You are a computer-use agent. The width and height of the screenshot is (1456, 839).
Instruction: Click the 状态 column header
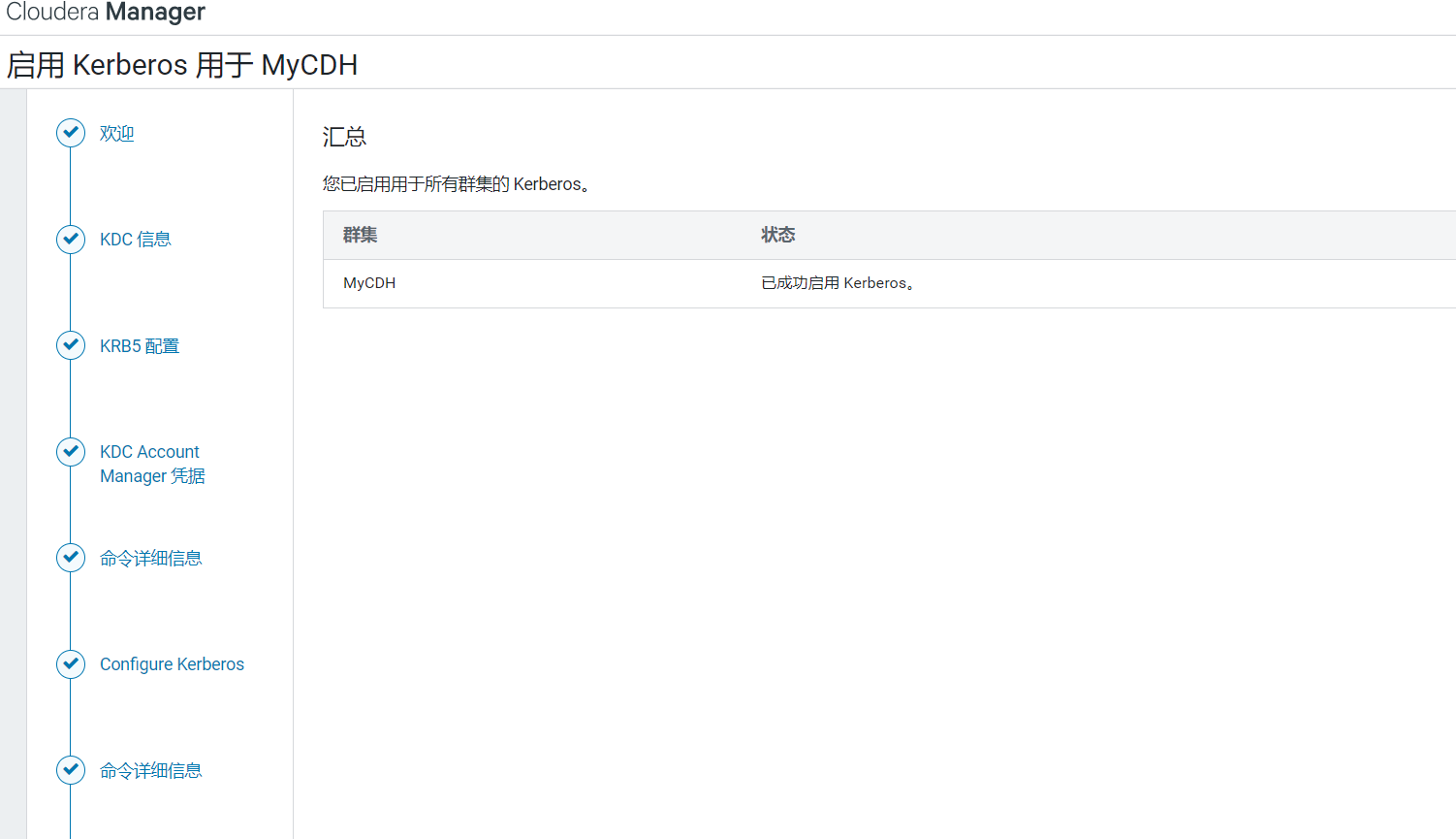778,235
